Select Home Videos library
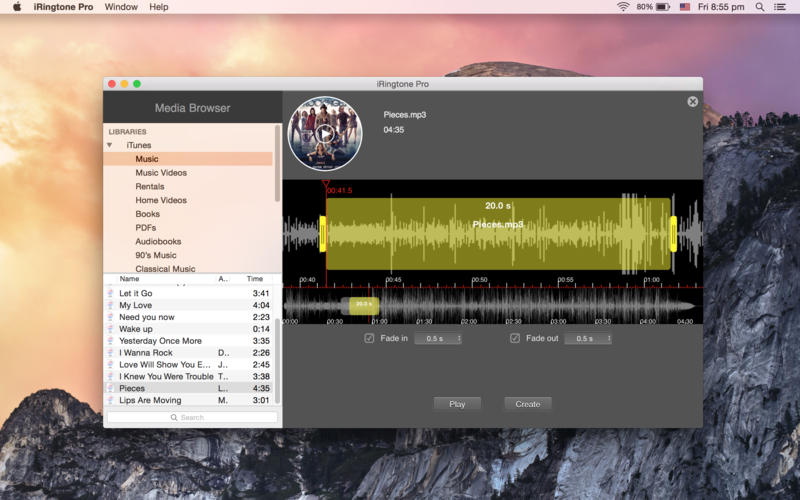The width and height of the screenshot is (800, 500). [161, 200]
